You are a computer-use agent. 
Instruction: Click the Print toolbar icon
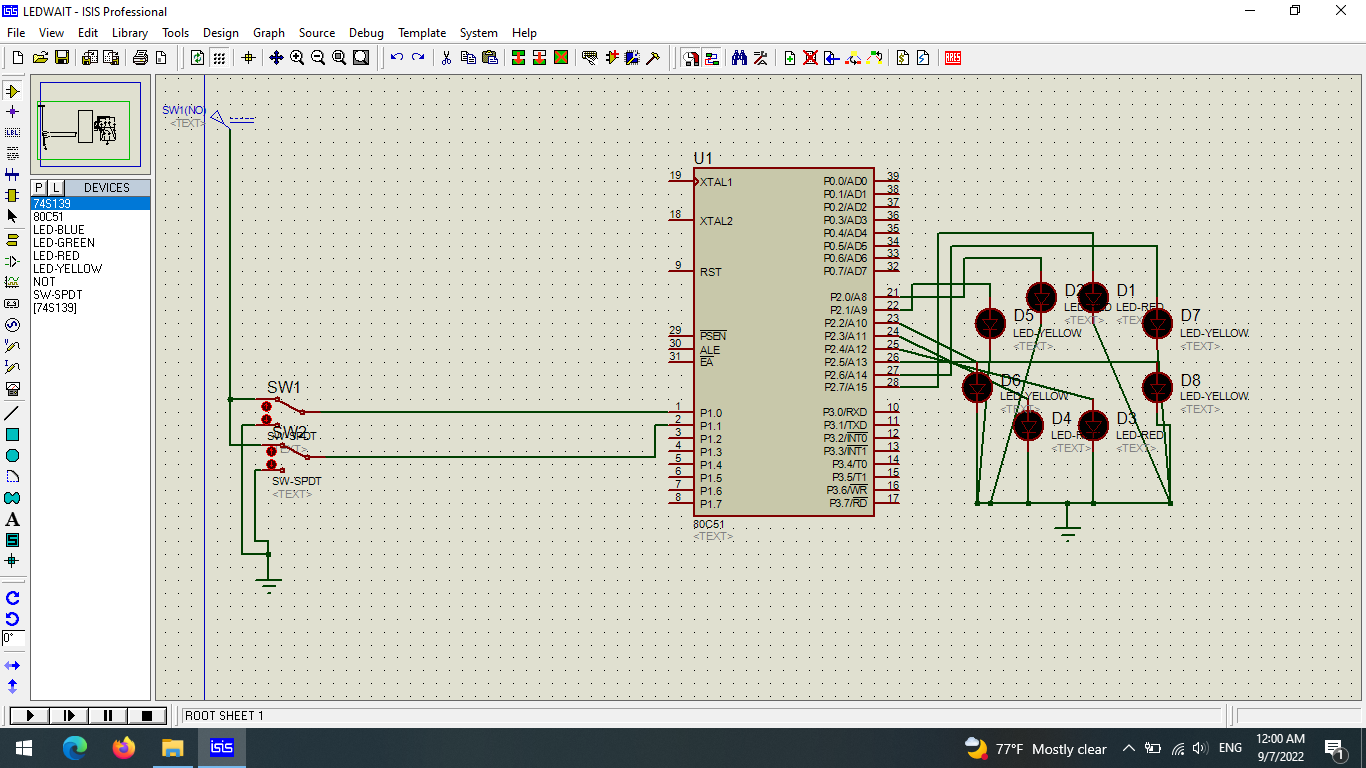(139, 57)
